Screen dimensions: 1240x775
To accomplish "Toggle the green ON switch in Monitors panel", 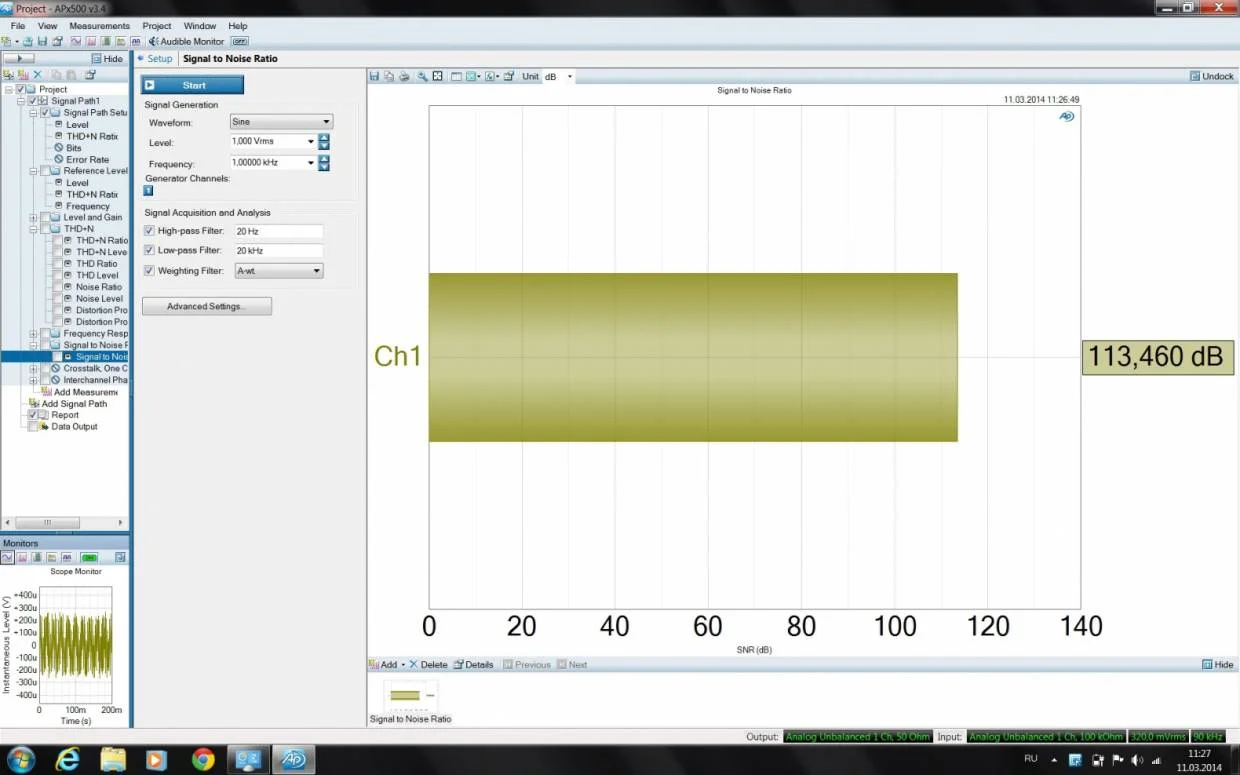I will pyautogui.click(x=89, y=557).
